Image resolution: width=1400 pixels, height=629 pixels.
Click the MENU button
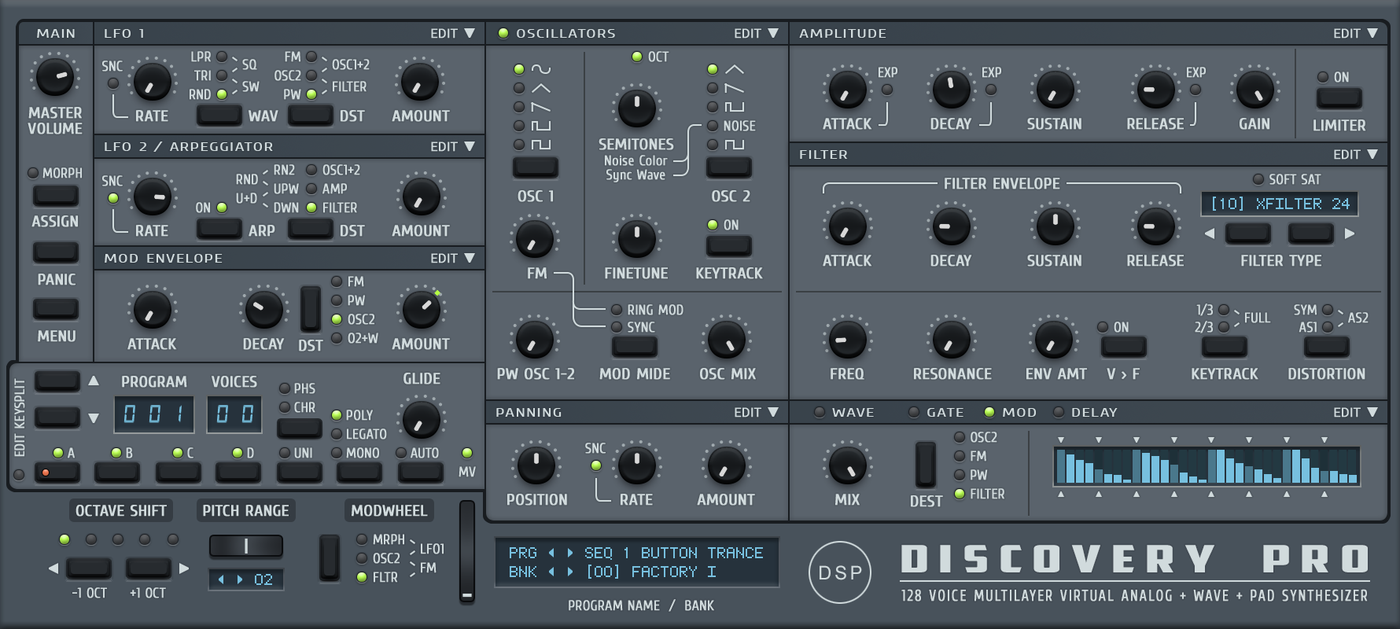(55, 308)
